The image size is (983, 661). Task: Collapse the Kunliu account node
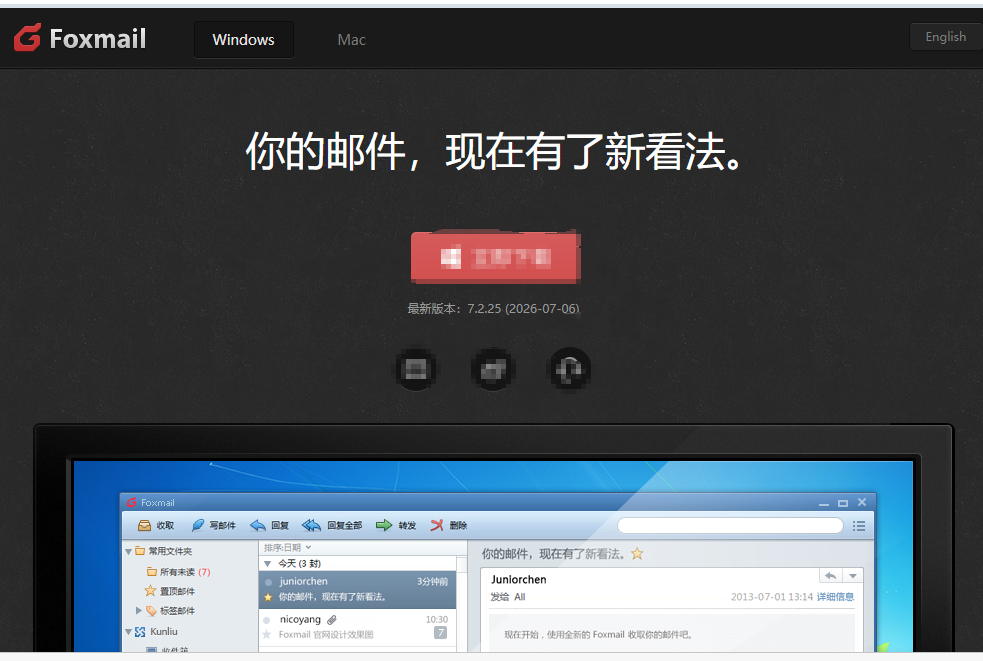click(128, 632)
